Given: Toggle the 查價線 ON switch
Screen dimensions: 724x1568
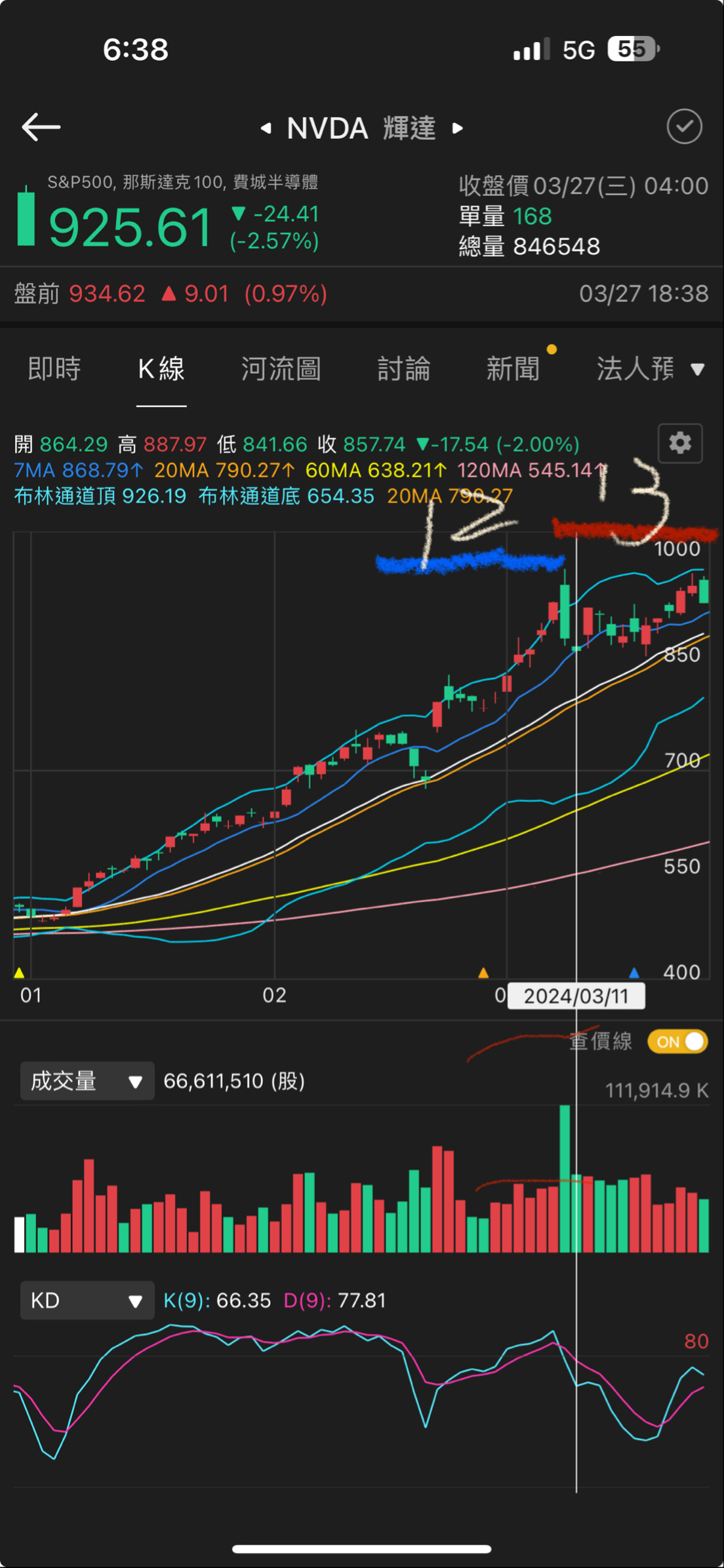Looking at the screenshot, I should coord(677,1042).
